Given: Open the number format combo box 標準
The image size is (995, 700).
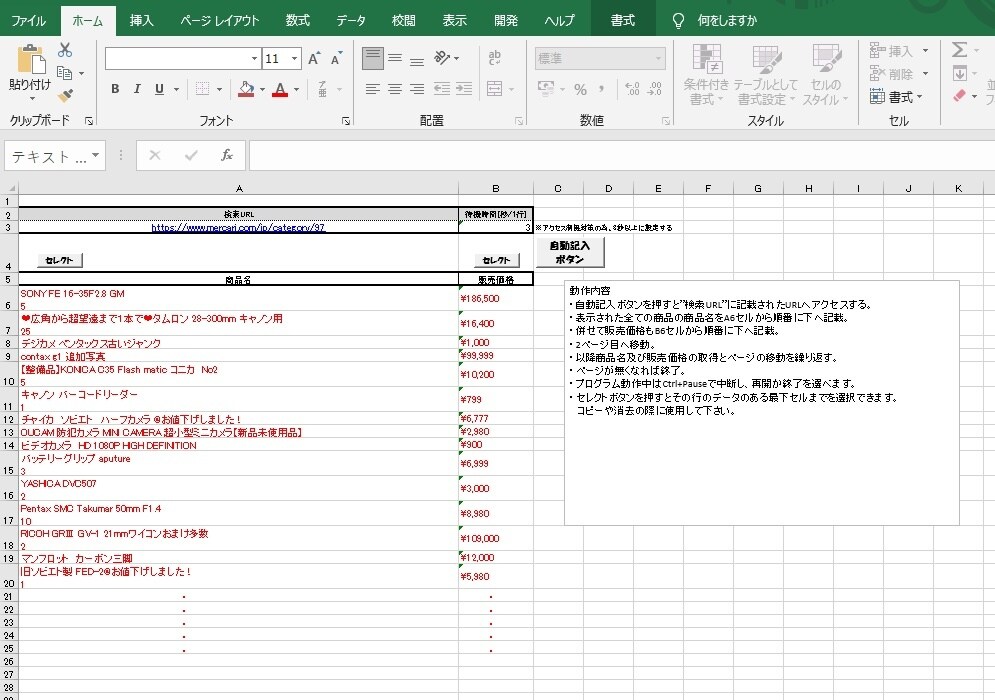Looking at the screenshot, I should 600,58.
